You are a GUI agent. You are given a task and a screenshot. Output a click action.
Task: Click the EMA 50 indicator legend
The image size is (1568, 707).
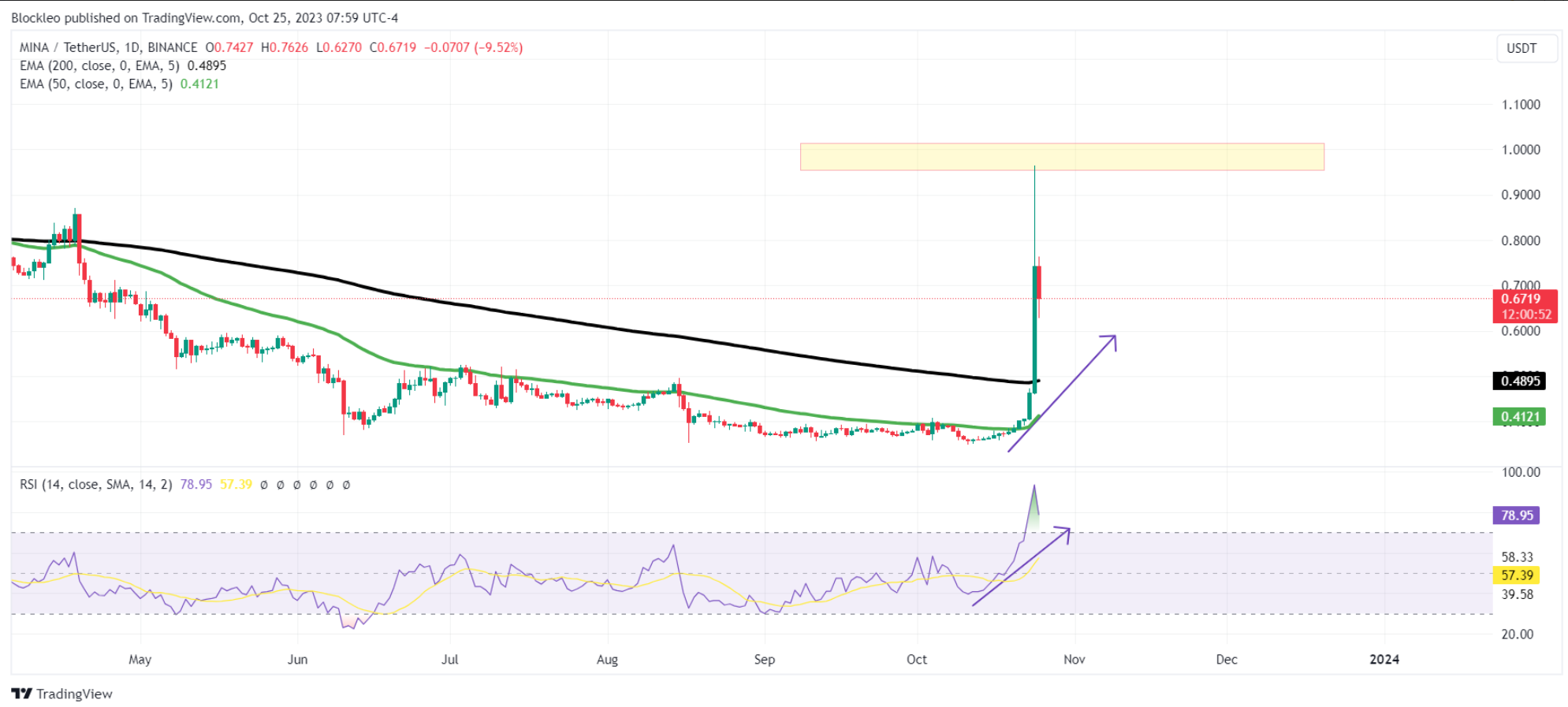119,84
